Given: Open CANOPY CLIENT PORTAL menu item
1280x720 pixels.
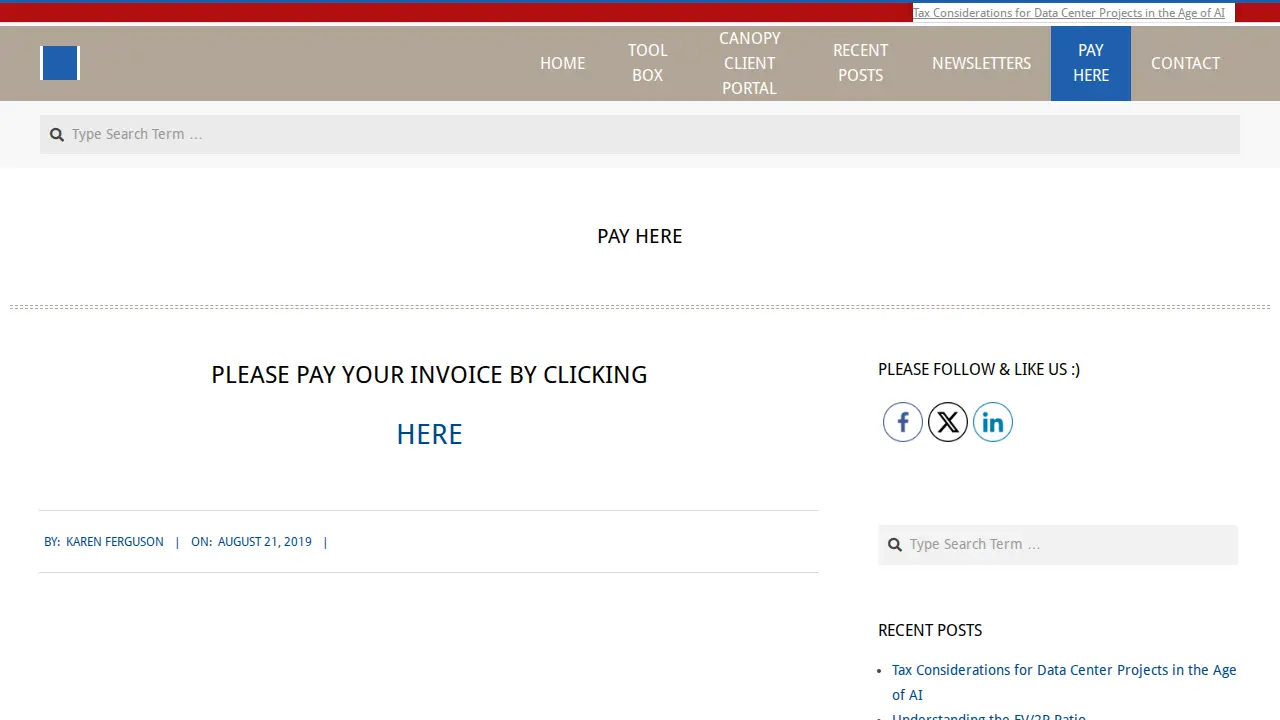Looking at the screenshot, I should pyautogui.click(x=749, y=63).
